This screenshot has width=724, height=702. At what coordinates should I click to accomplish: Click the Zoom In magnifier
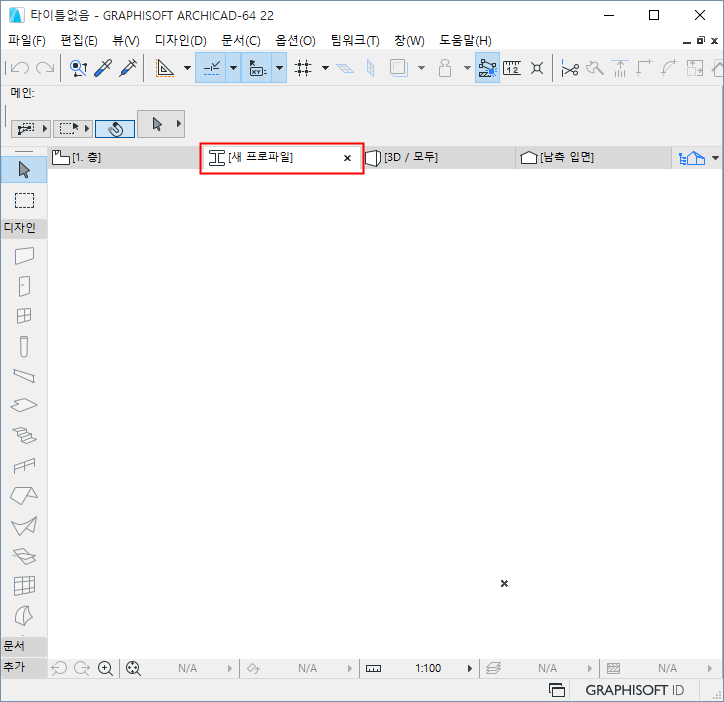point(105,668)
